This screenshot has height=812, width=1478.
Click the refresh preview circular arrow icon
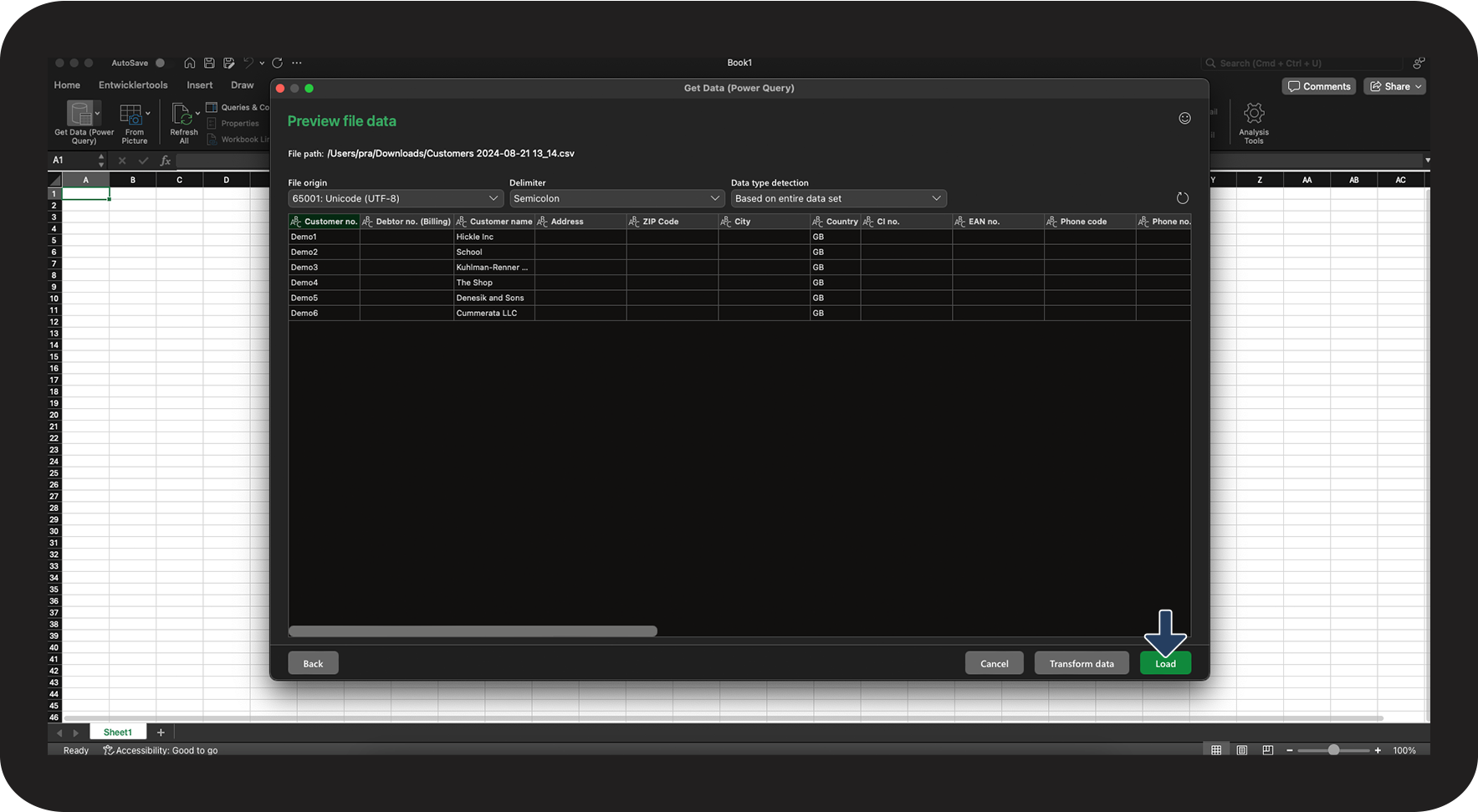pos(1182,198)
